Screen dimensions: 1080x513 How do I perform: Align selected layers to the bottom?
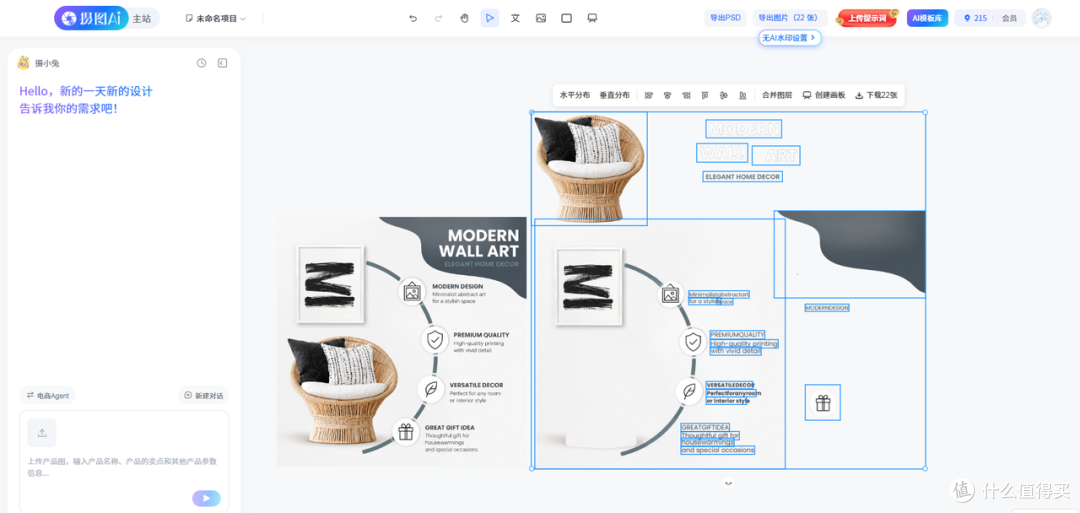coord(742,96)
